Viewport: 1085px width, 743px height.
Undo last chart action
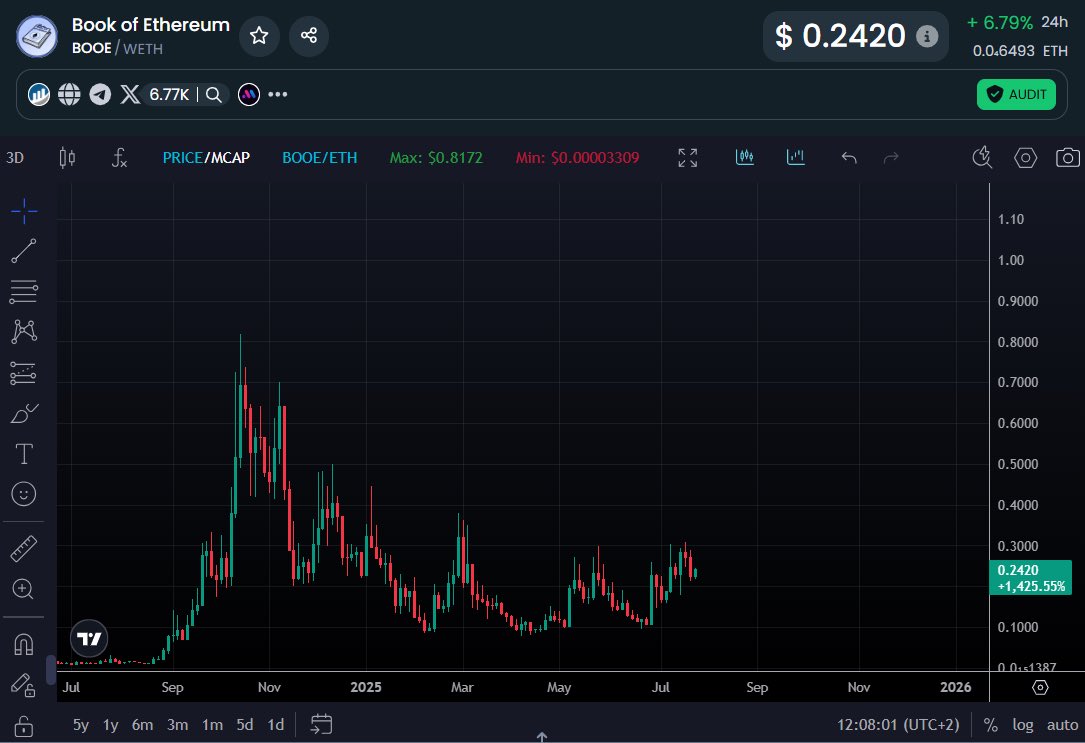[x=849, y=158]
